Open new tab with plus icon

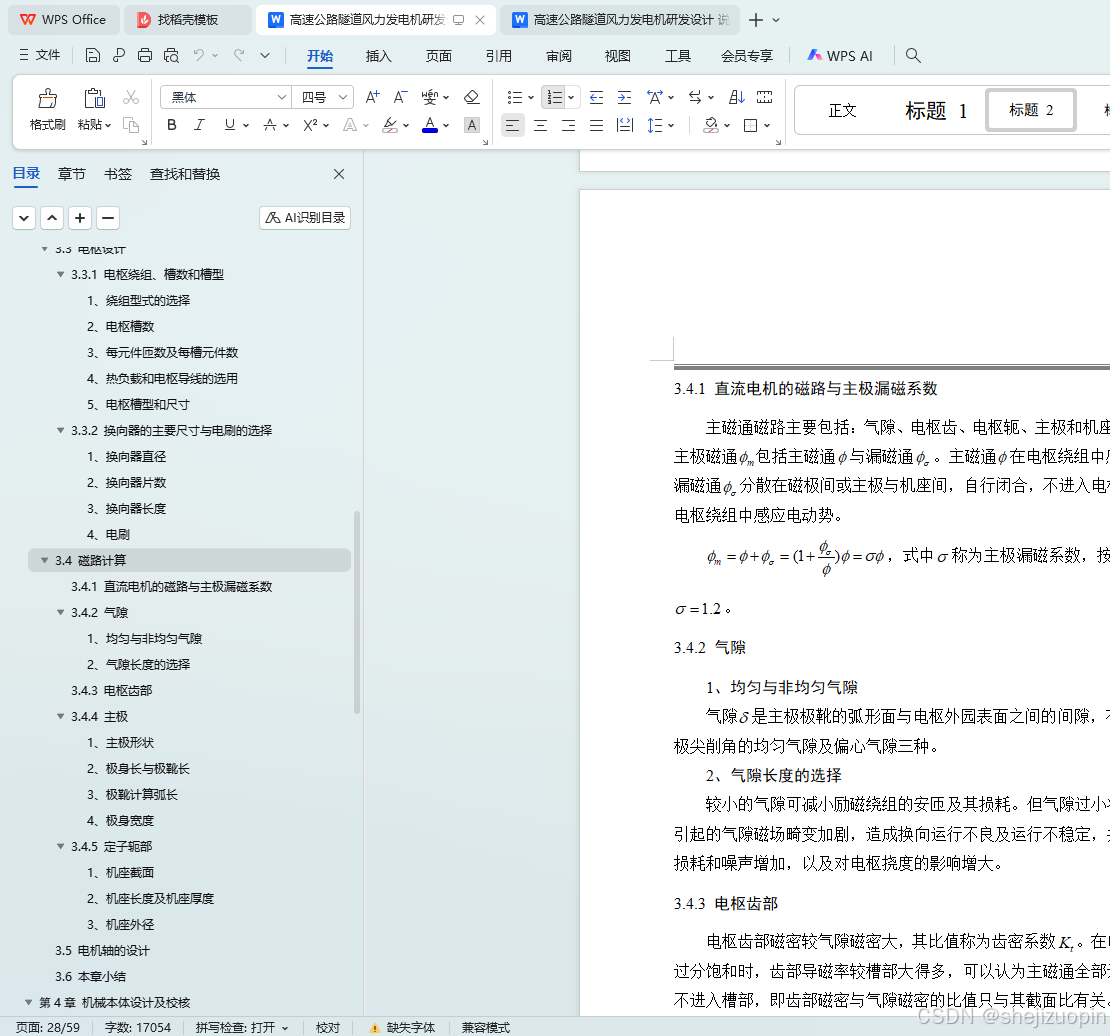[x=756, y=20]
